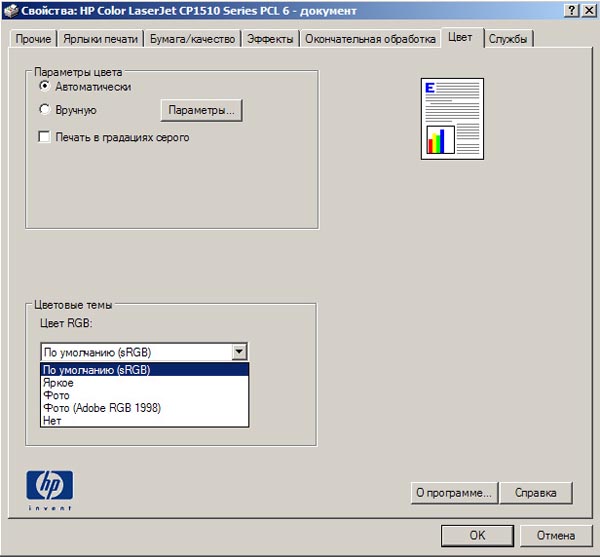Choose Фото color theme option

coord(145,395)
